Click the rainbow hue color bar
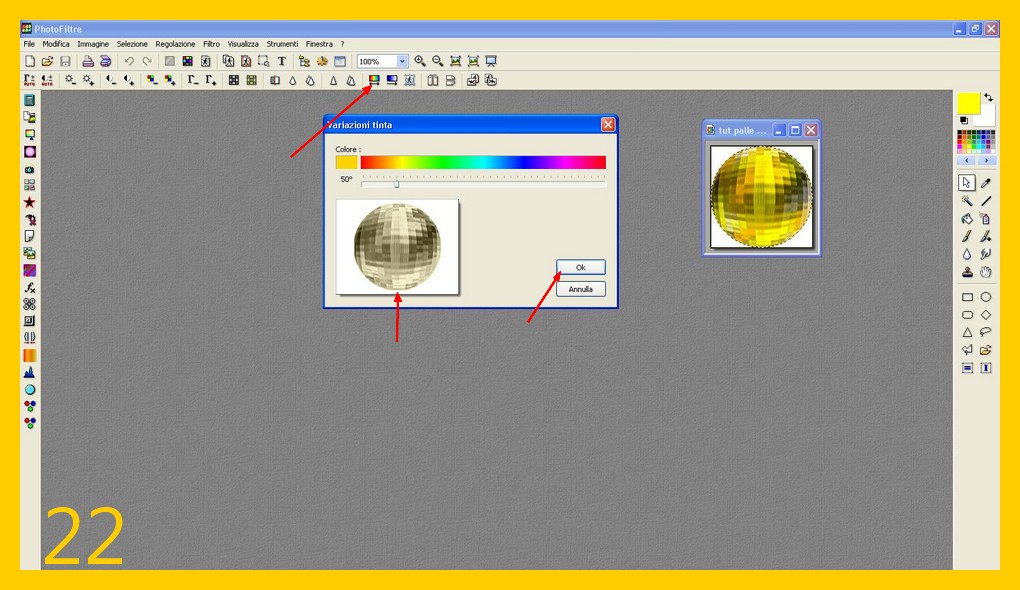 (483, 162)
